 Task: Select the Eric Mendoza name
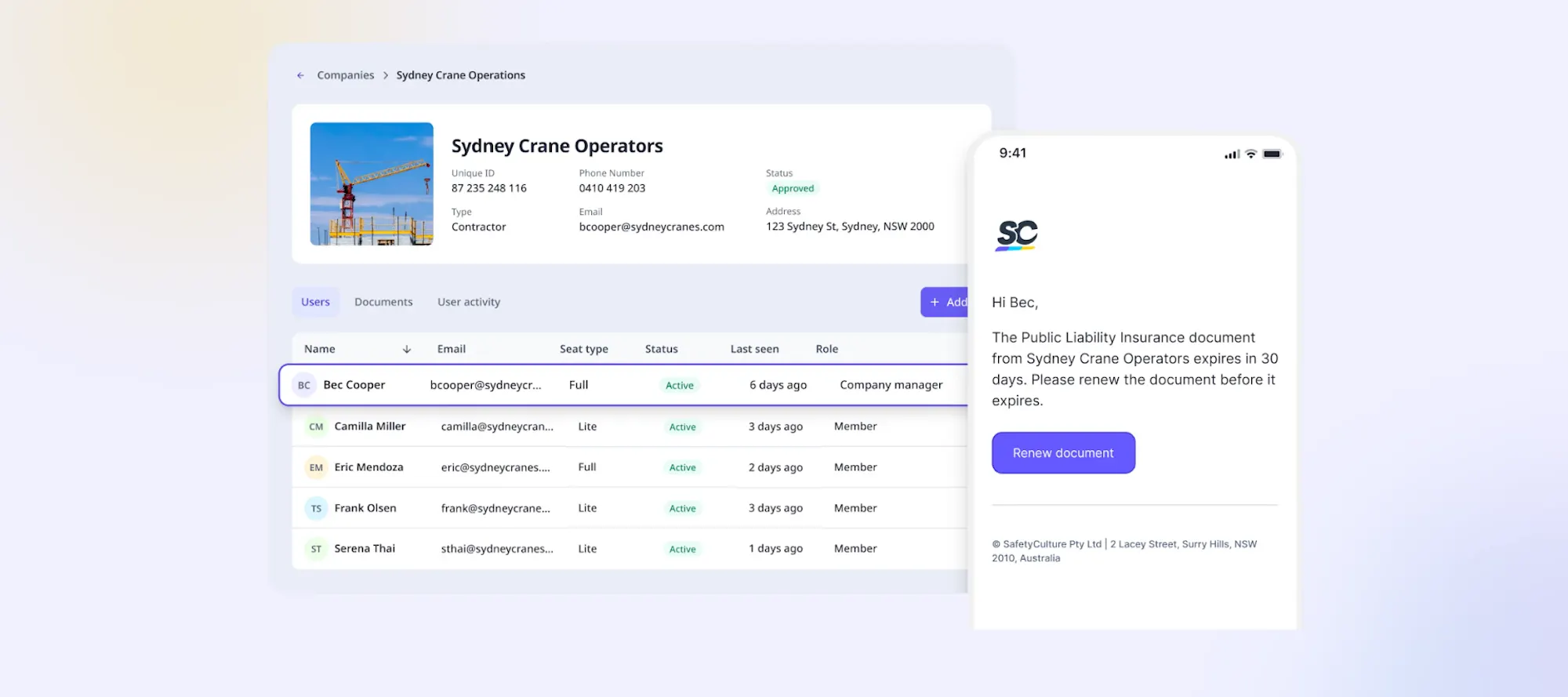click(369, 467)
